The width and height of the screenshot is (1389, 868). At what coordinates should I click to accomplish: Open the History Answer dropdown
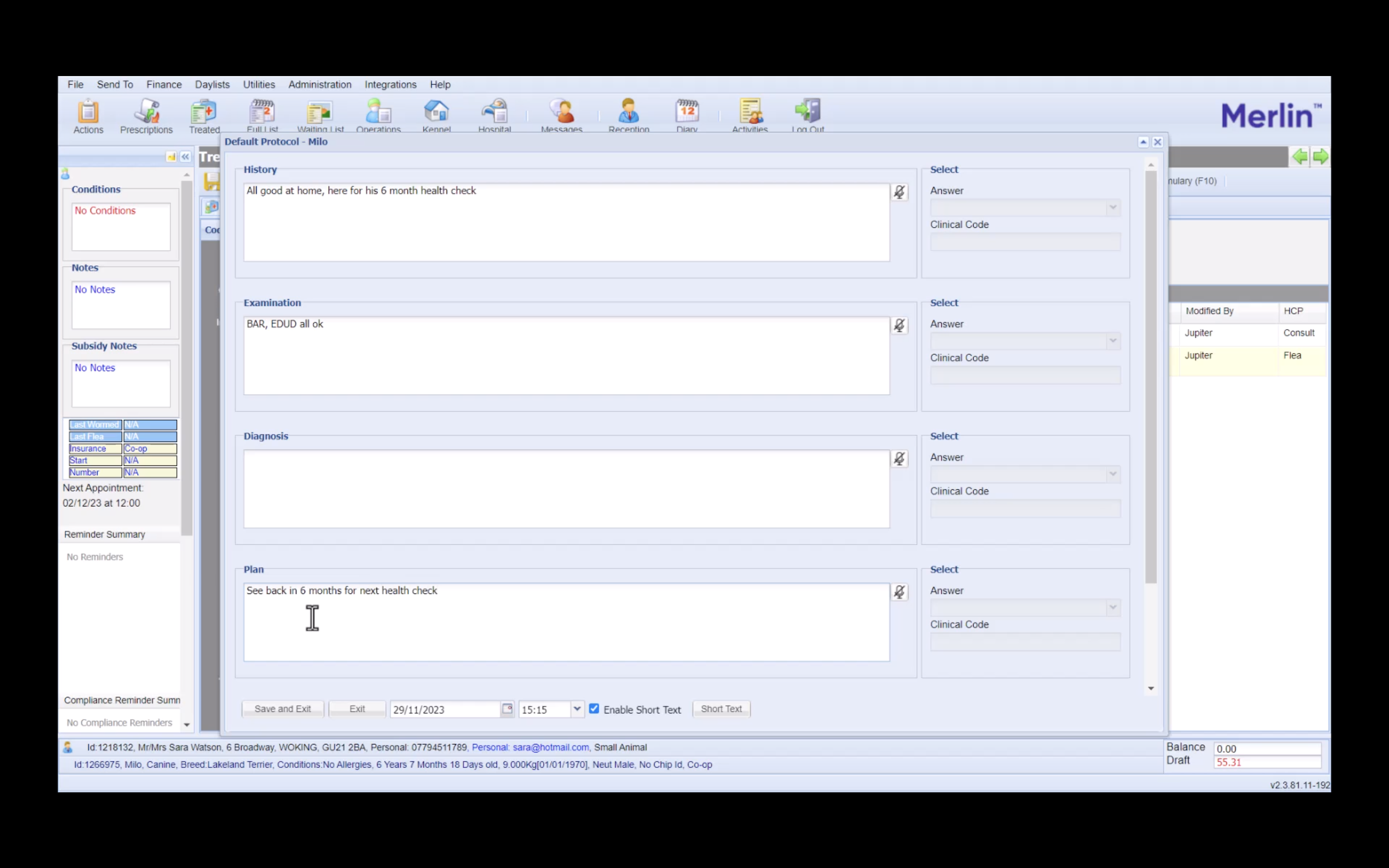tap(1112, 208)
